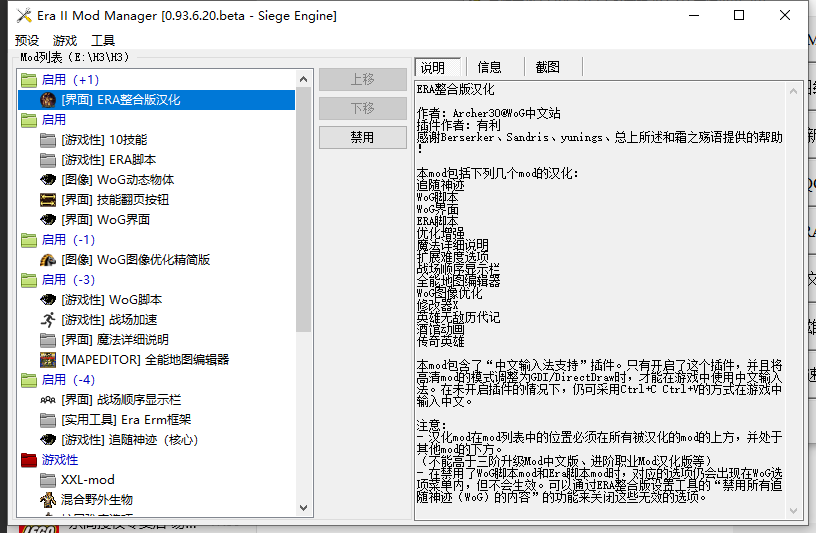
Task: Select the WoG动态物体 dragon icon
Action: pos(48,180)
